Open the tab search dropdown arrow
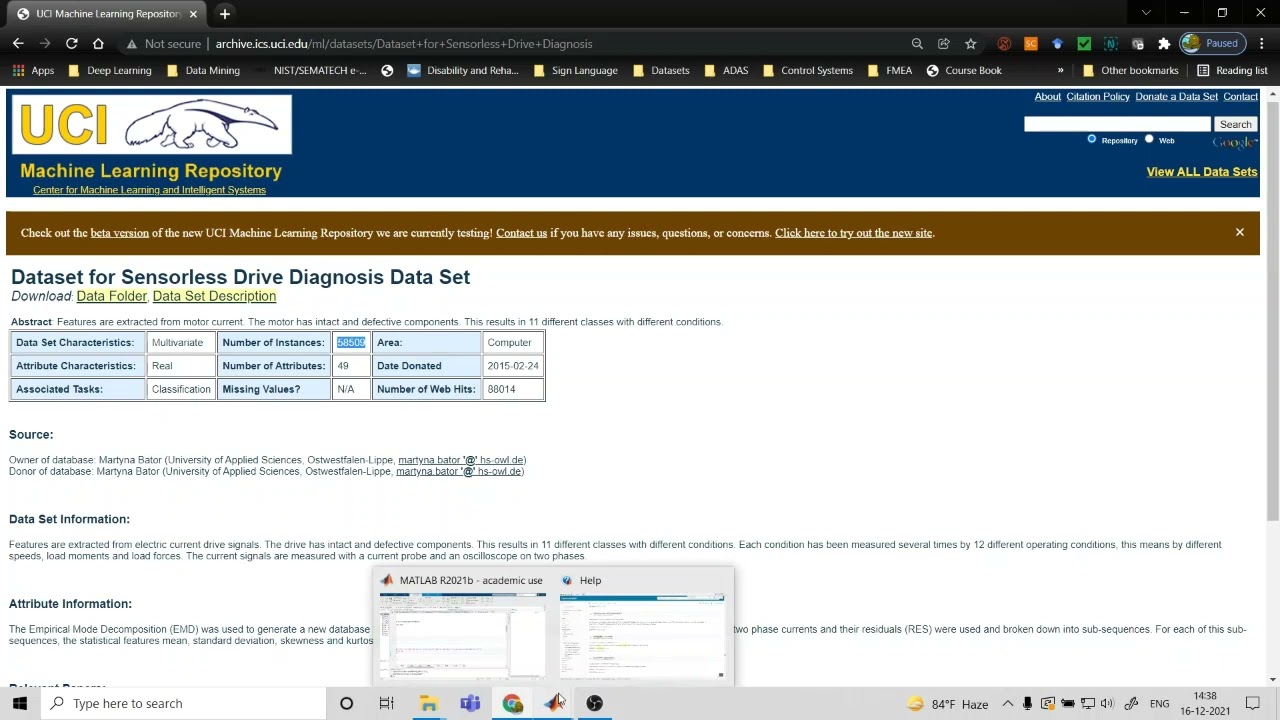This screenshot has width=1280, height=720. point(1146,13)
